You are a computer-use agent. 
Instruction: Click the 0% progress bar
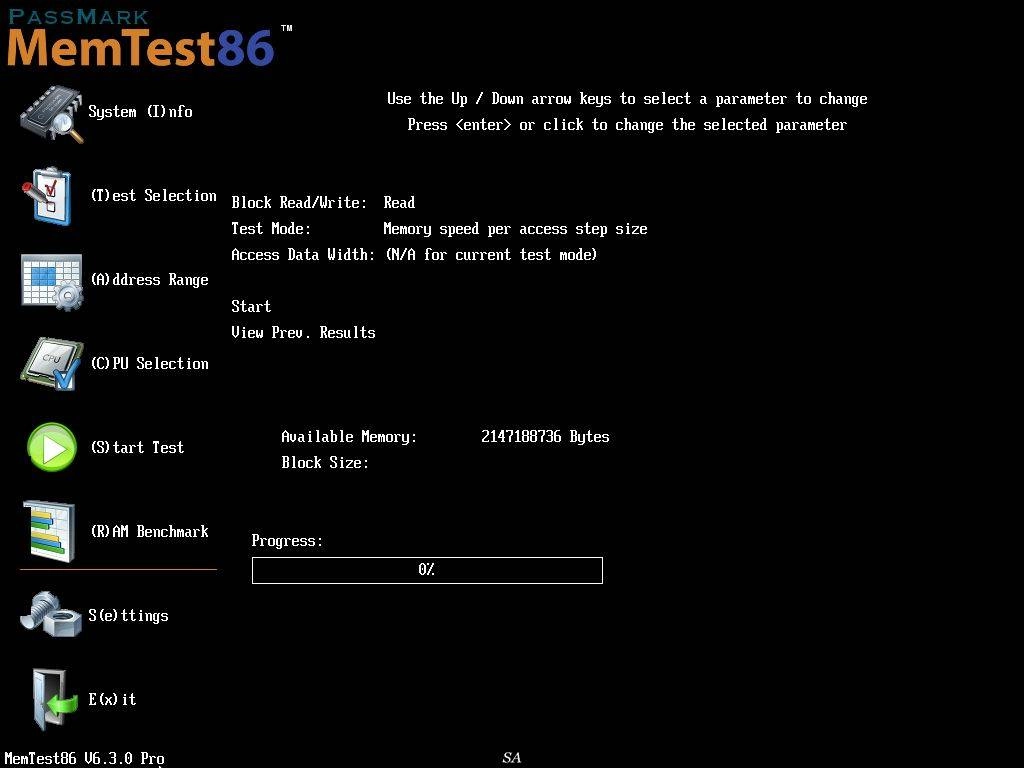click(x=427, y=570)
